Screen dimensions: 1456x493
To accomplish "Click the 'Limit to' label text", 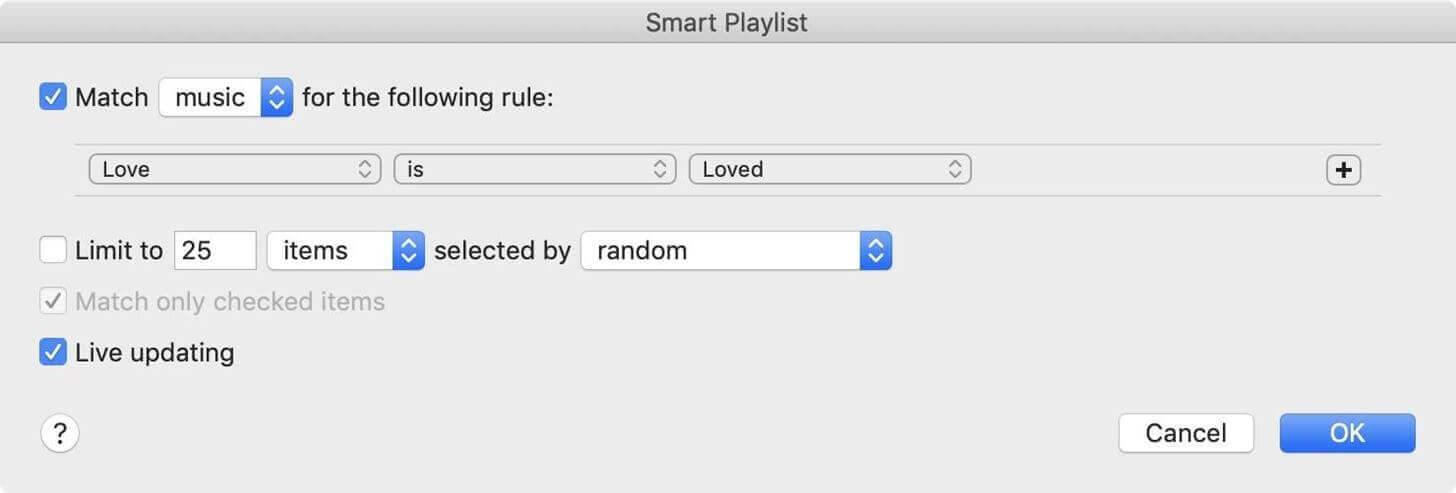I will 119,250.
